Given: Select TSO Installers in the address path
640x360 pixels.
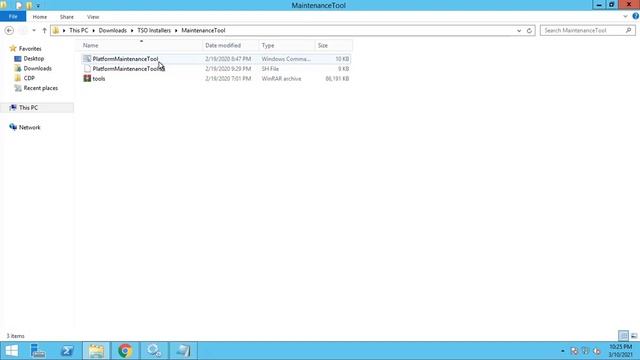Looking at the screenshot, I should tap(154, 31).
